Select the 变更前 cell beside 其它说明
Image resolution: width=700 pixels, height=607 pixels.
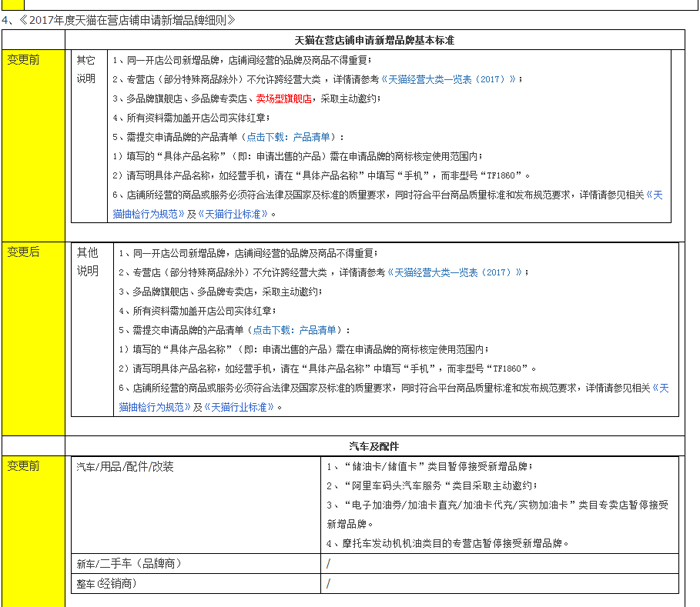coord(33,146)
